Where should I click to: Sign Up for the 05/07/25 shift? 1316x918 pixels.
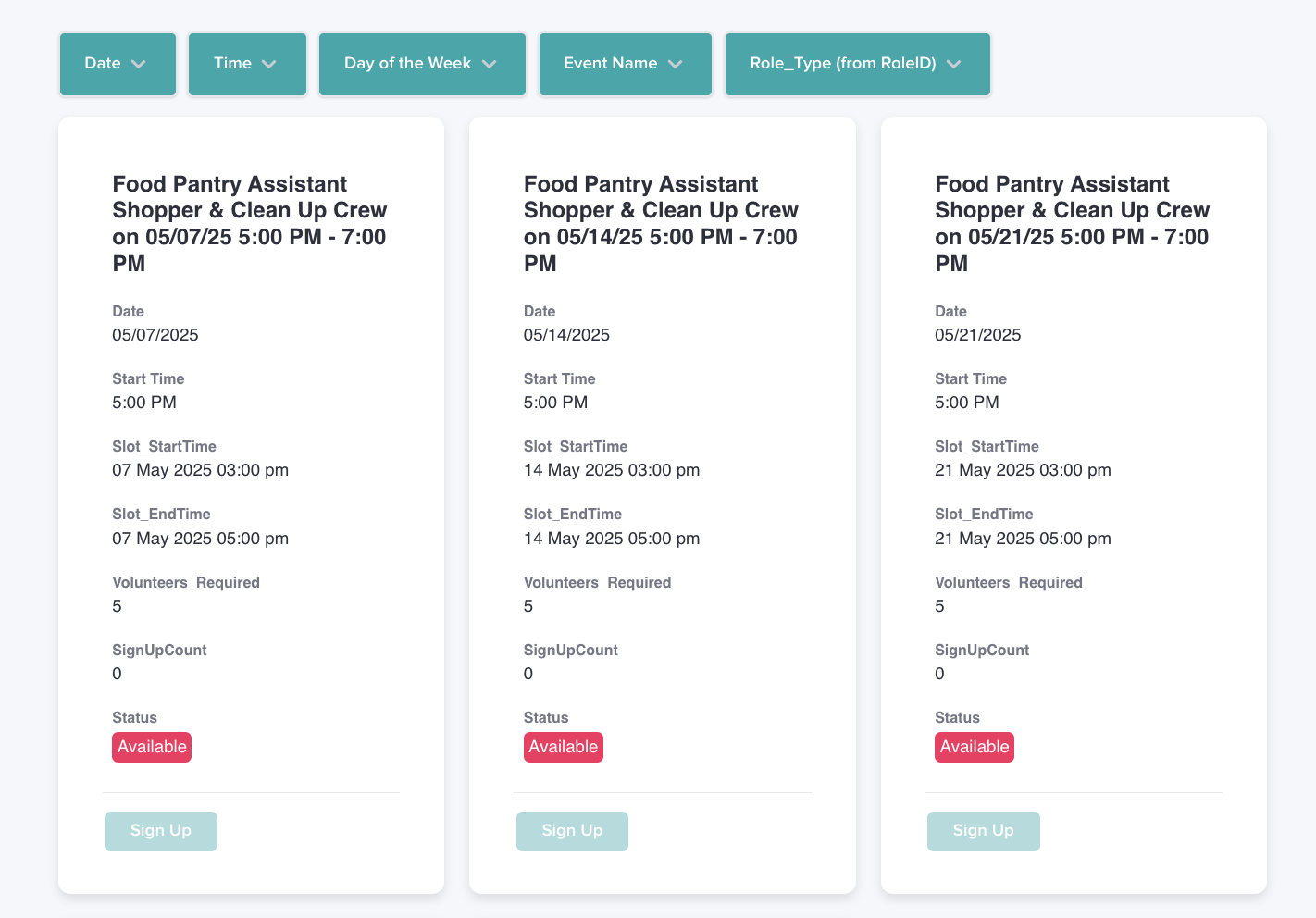coord(161,831)
